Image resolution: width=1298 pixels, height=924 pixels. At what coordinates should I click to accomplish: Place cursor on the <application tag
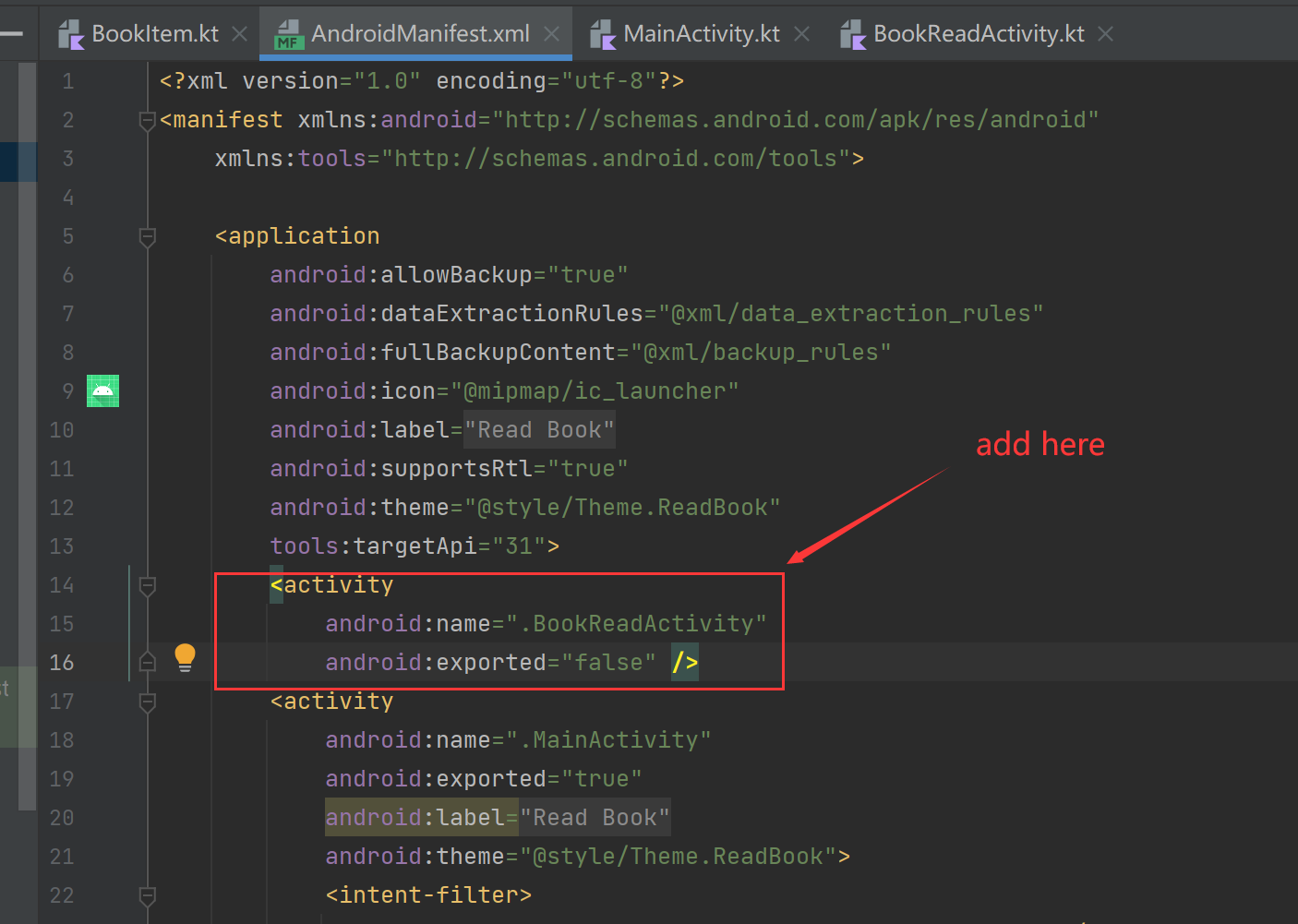pos(297,236)
